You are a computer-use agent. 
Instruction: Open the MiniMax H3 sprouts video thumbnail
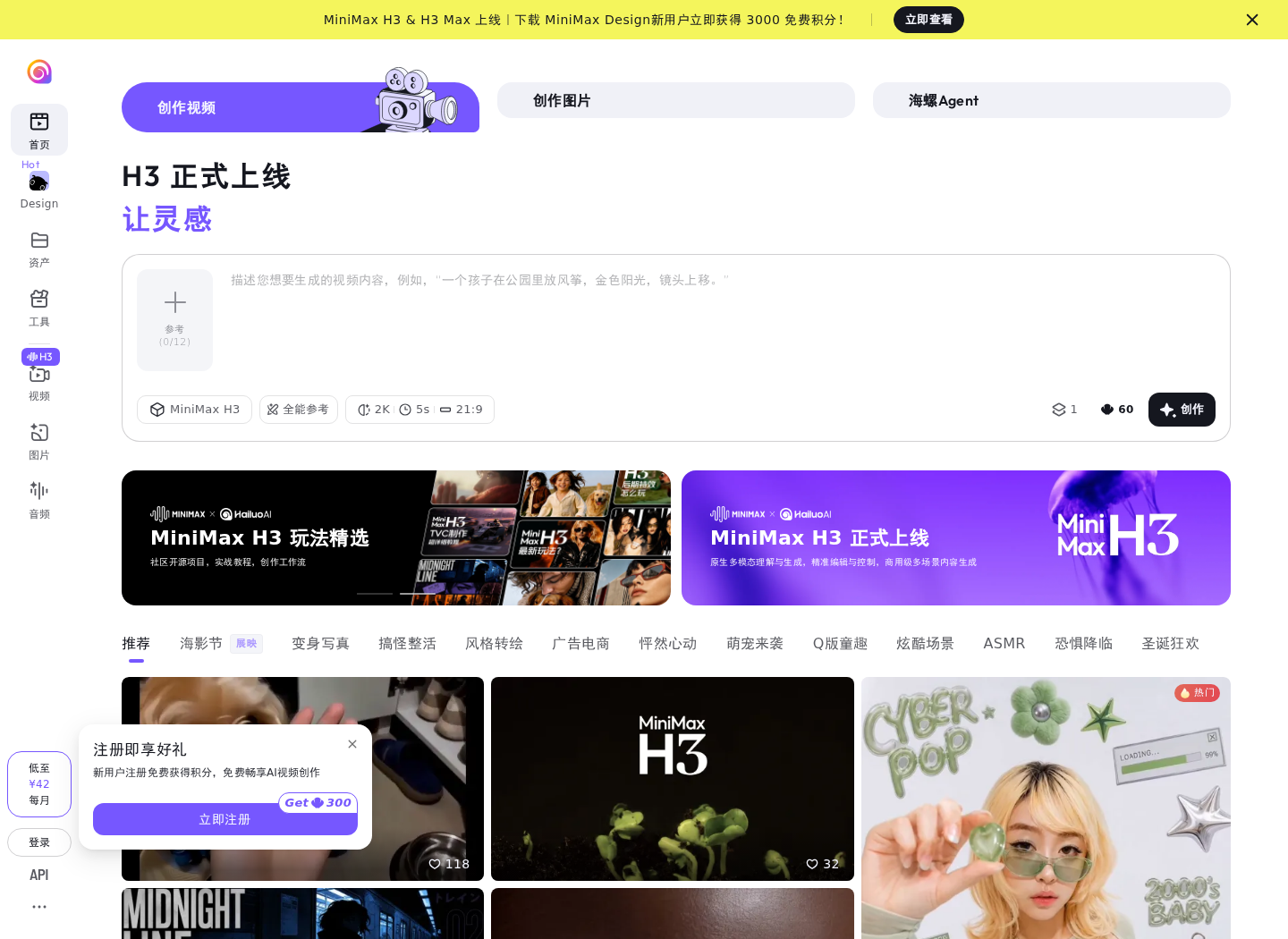point(673,779)
